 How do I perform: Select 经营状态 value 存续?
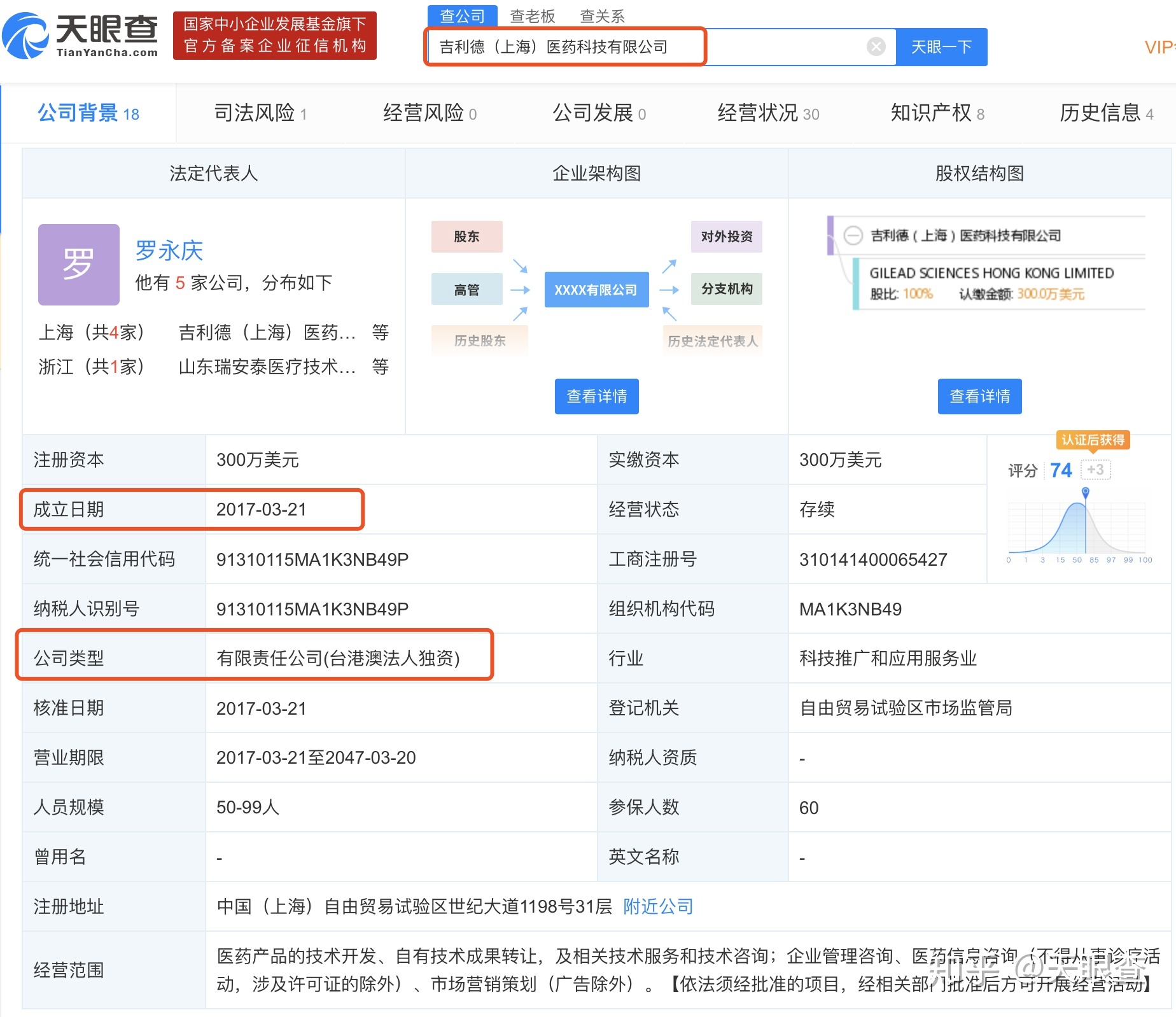click(x=817, y=508)
